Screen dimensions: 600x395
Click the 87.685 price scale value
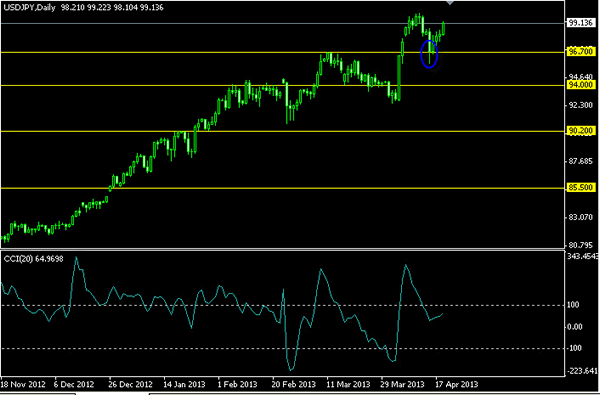580,162
